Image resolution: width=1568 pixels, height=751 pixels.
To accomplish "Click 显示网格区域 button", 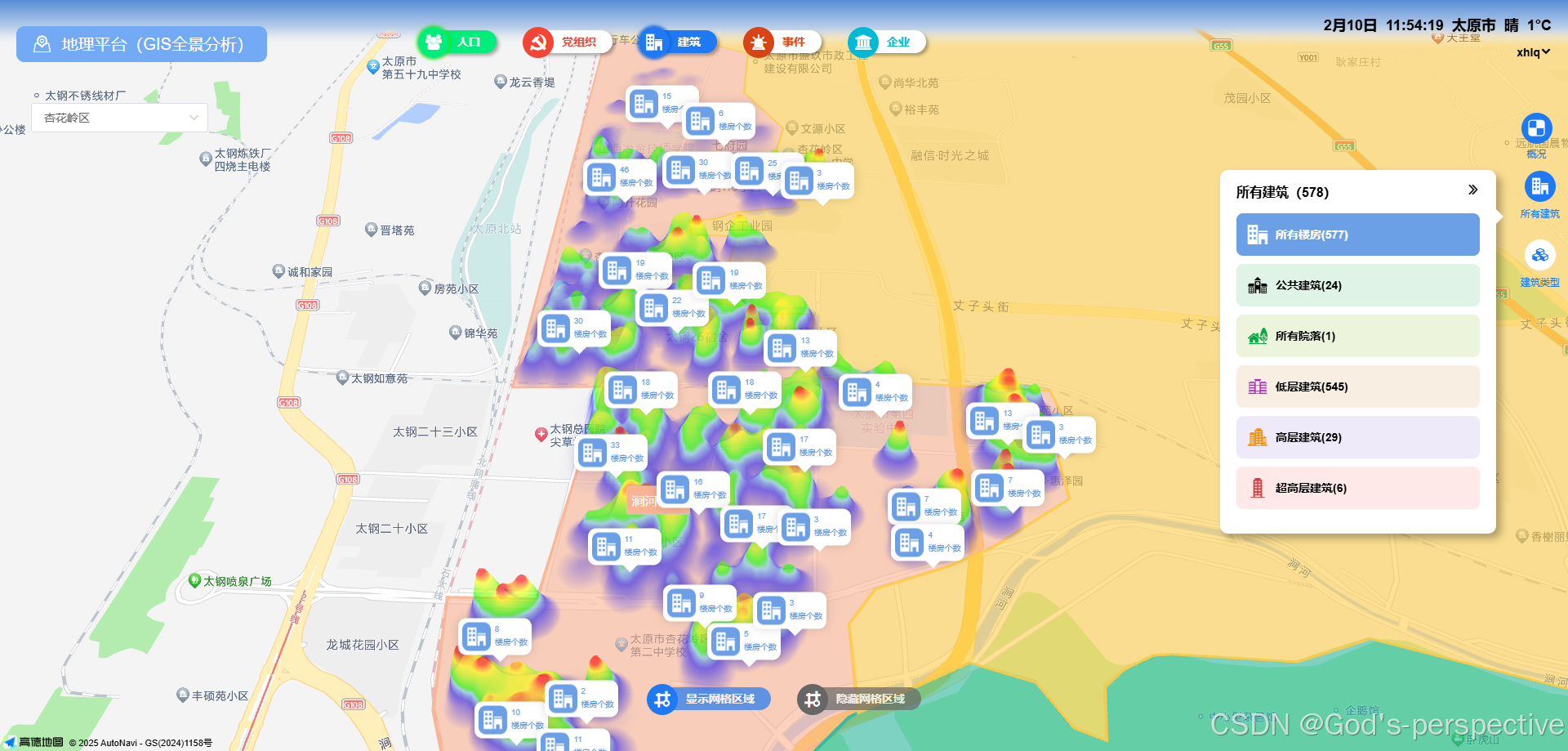I will (708, 699).
